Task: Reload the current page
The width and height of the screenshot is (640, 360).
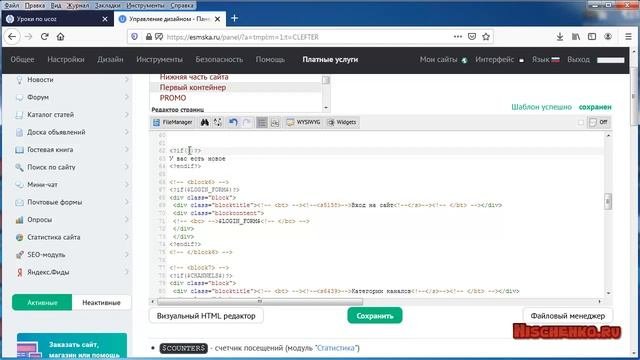Action: coord(44,37)
